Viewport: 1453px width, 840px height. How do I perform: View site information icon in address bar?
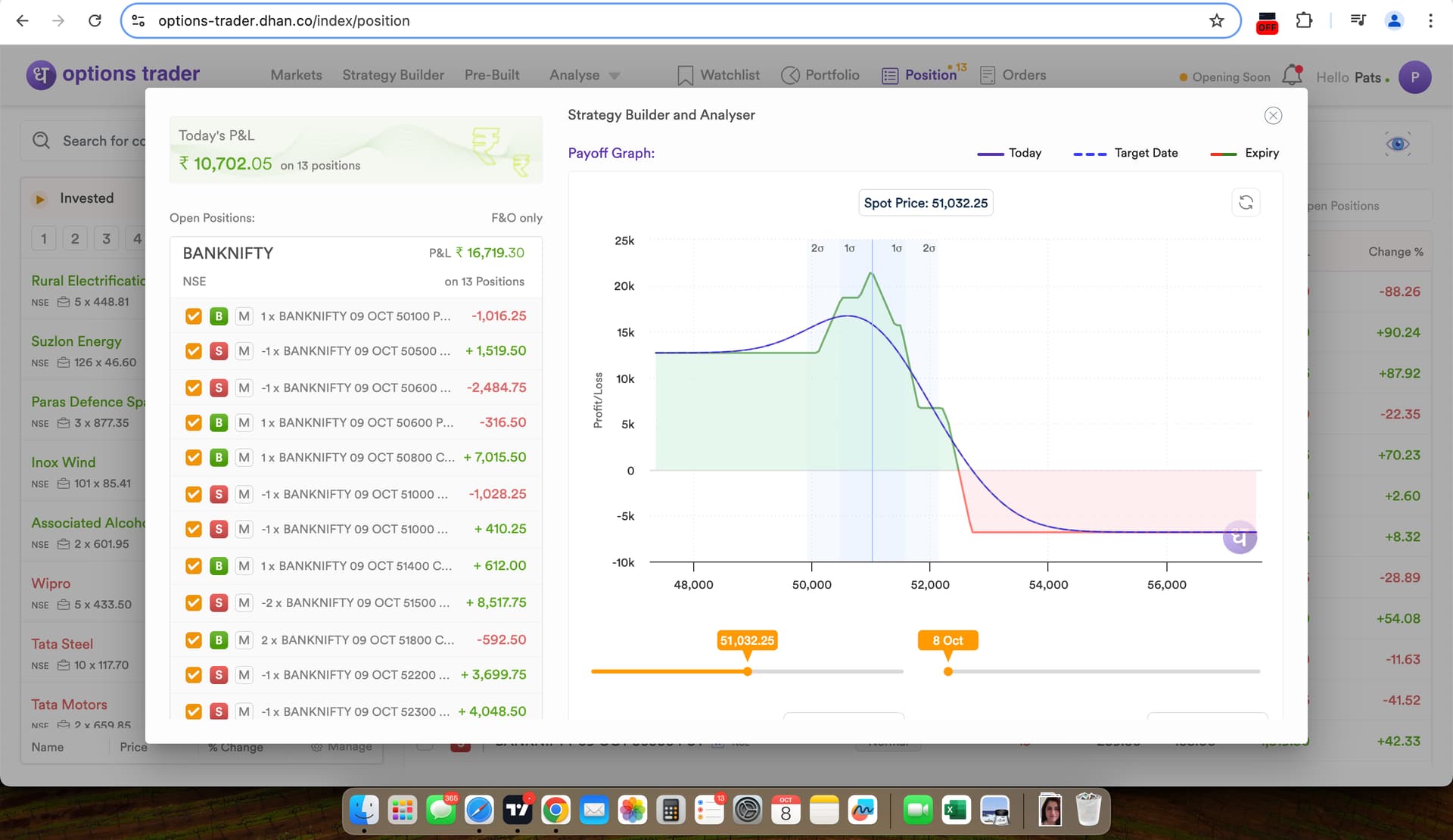click(x=138, y=20)
